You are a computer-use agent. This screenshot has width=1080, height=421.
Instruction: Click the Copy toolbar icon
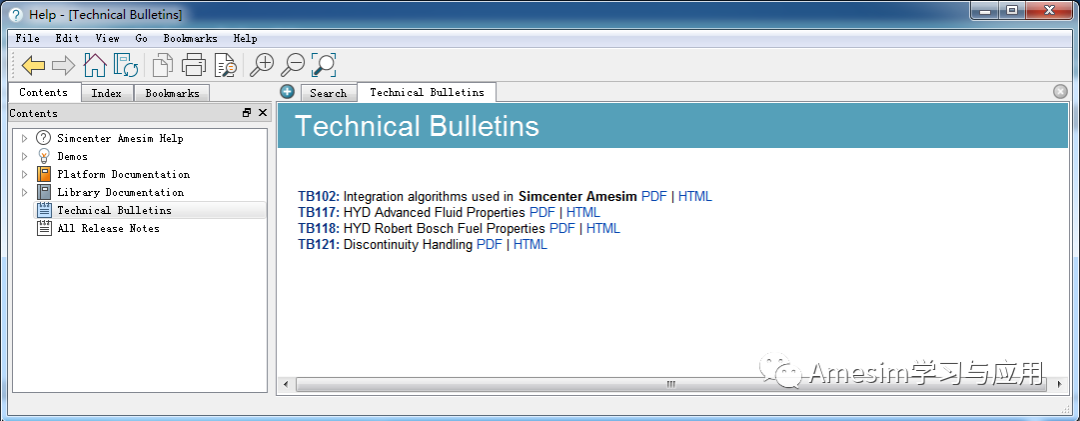click(x=163, y=65)
